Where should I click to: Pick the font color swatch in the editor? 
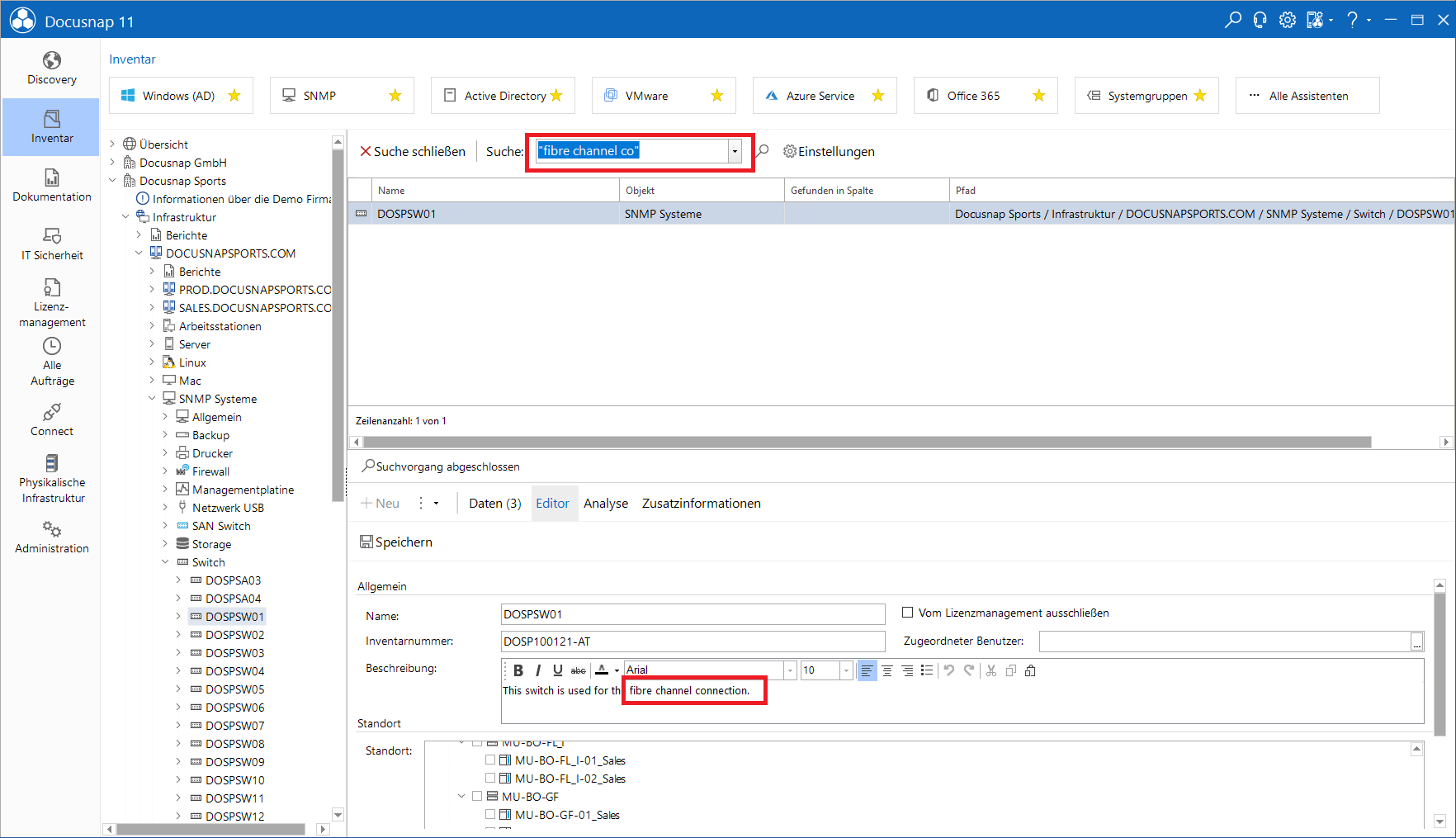pyautogui.click(x=602, y=670)
